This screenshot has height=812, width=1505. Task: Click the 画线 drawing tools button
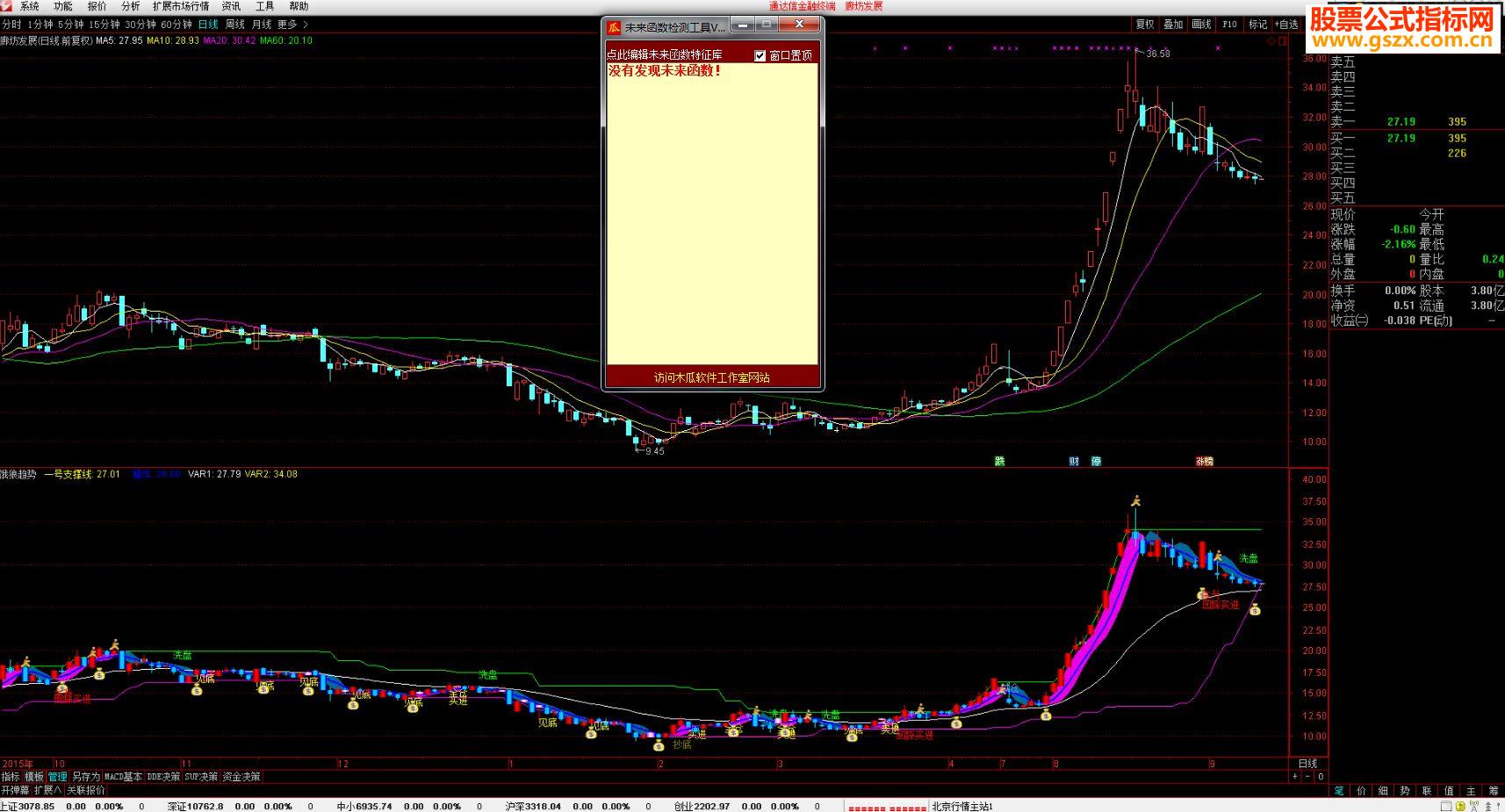click(x=1201, y=25)
